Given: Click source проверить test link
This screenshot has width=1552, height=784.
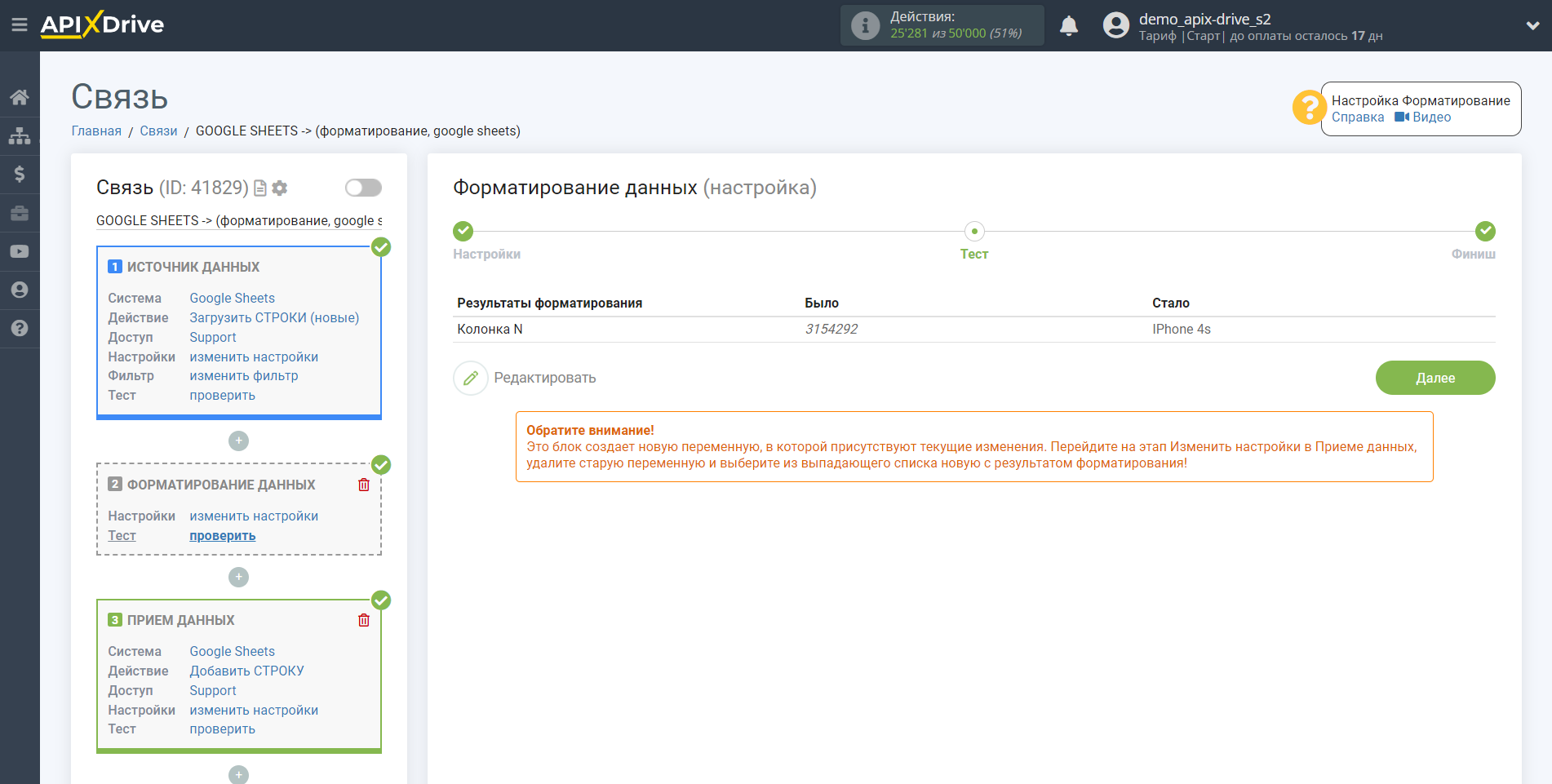Looking at the screenshot, I should (x=223, y=395).
